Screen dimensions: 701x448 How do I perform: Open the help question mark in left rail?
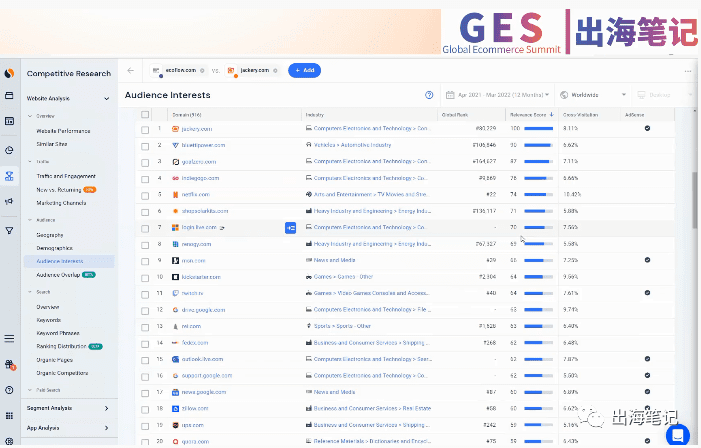(x=9, y=390)
